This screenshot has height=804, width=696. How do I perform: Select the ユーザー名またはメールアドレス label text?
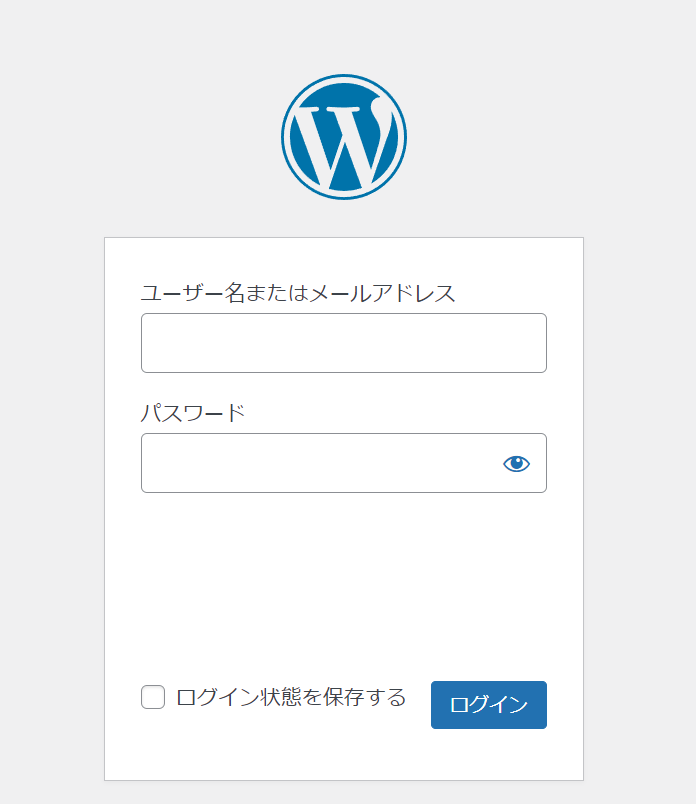pyautogui.click(x=298, y=294)
